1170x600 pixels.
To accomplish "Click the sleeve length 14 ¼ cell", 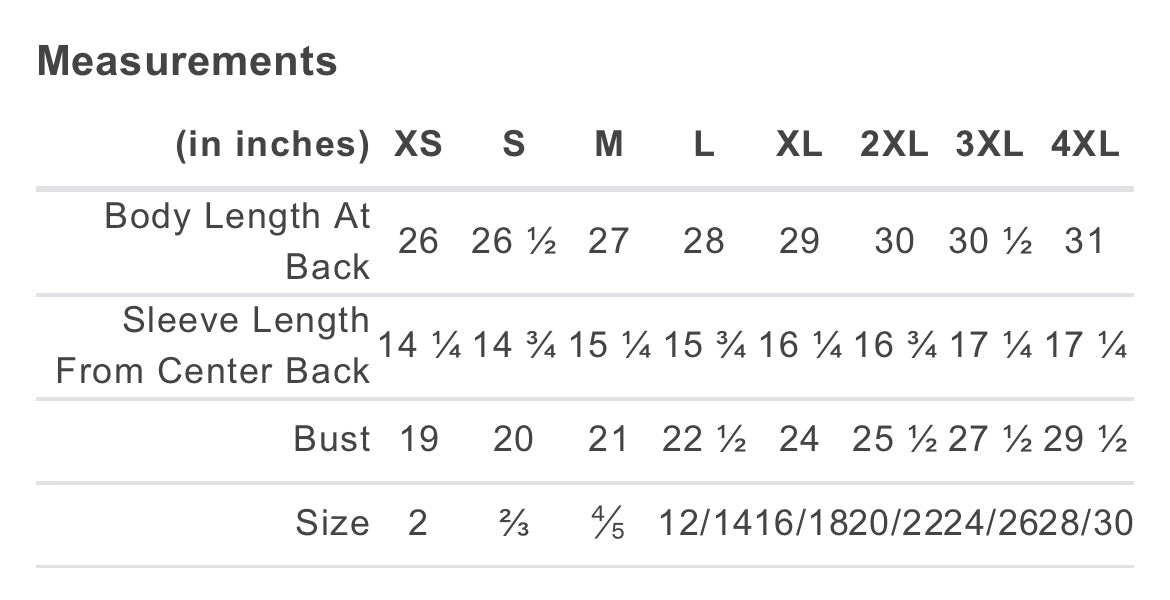I will coord(419,345).
